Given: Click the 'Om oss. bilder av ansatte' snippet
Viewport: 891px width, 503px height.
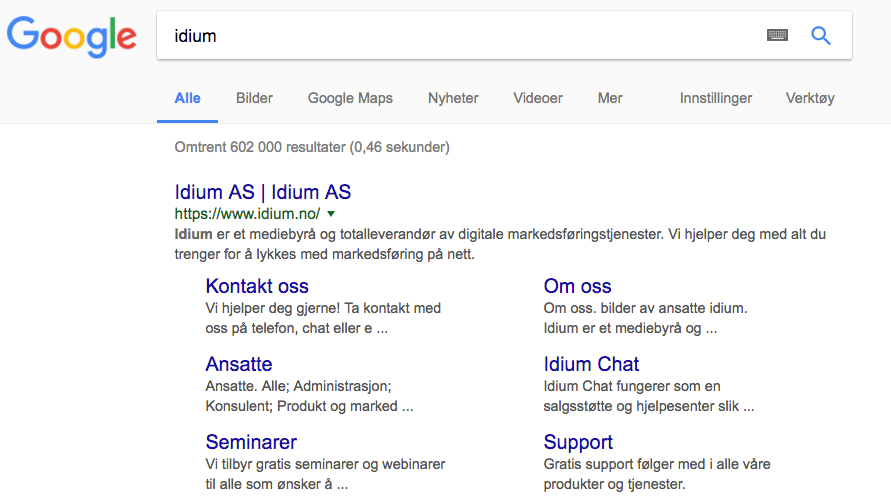Looking at the screenshot, I should pyautogui.click(x=646, y=318).
